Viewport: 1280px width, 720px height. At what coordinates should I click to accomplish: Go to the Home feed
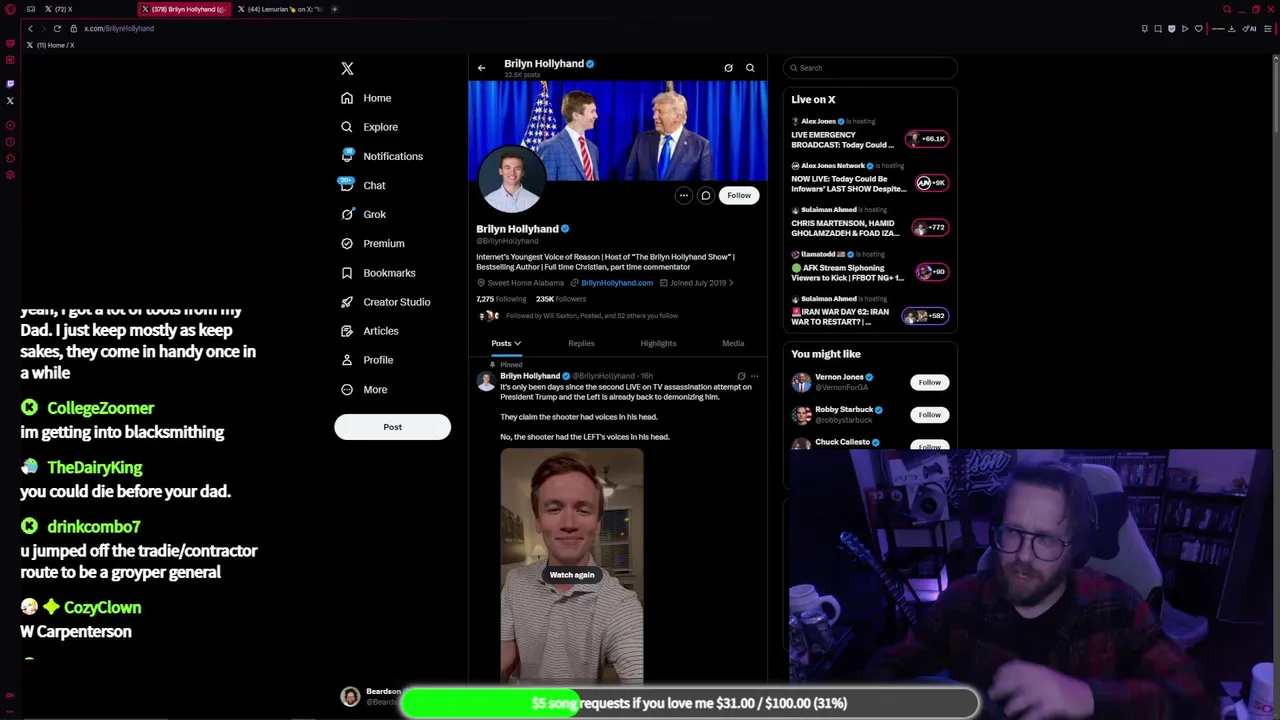[x=366, y=98]
